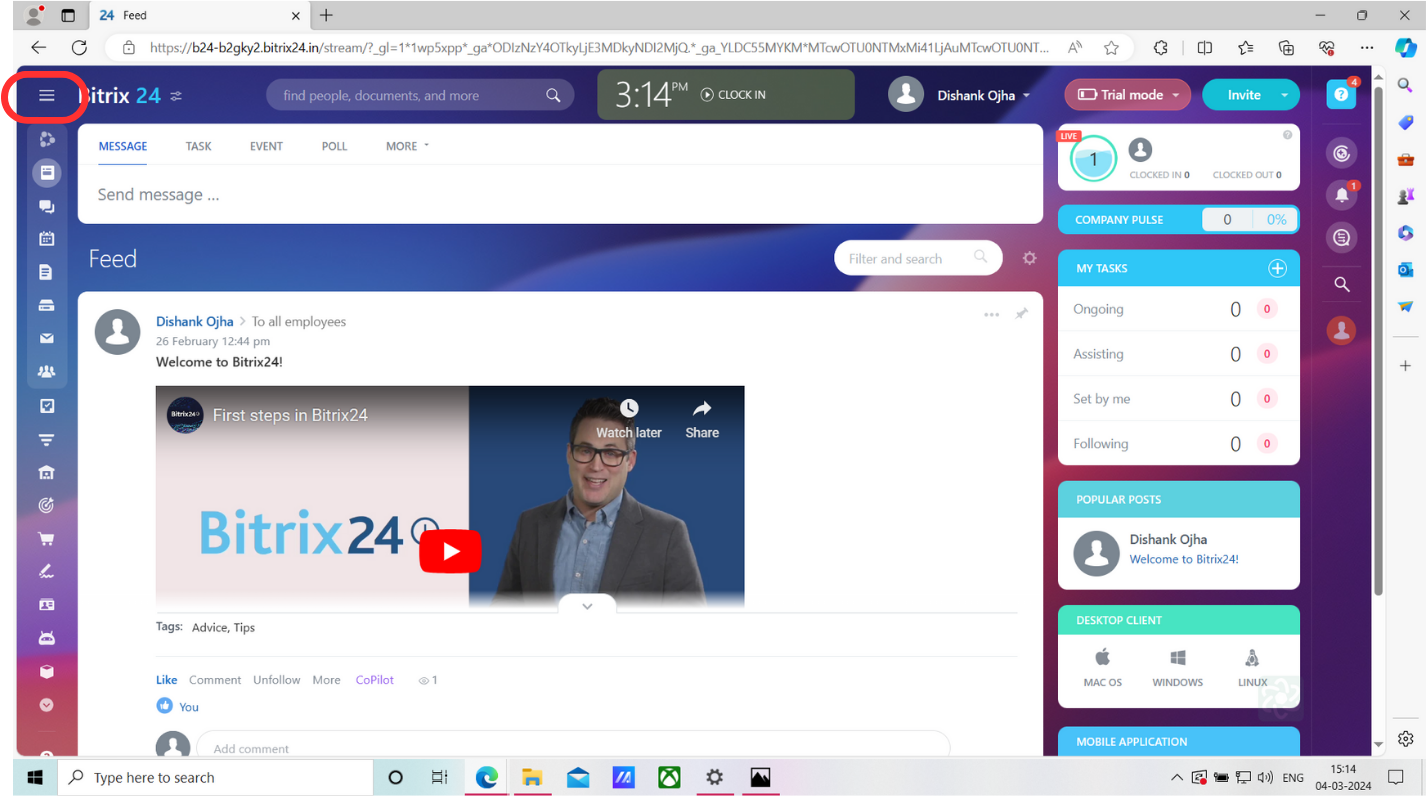This screenshot has height=796, width=1426.
Task: Download the Mac OS desktop client
Action: [x=1103, y=666]
